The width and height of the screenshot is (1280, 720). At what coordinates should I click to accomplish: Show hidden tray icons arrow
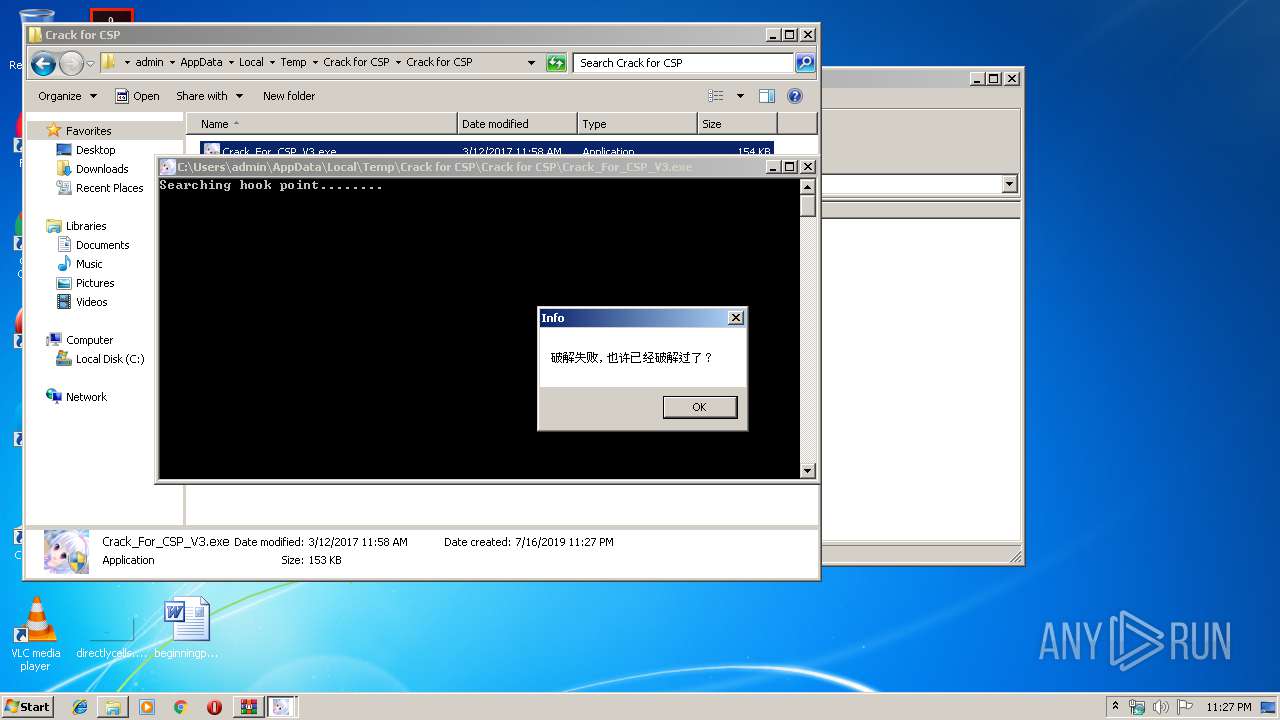pos(1115,706)
